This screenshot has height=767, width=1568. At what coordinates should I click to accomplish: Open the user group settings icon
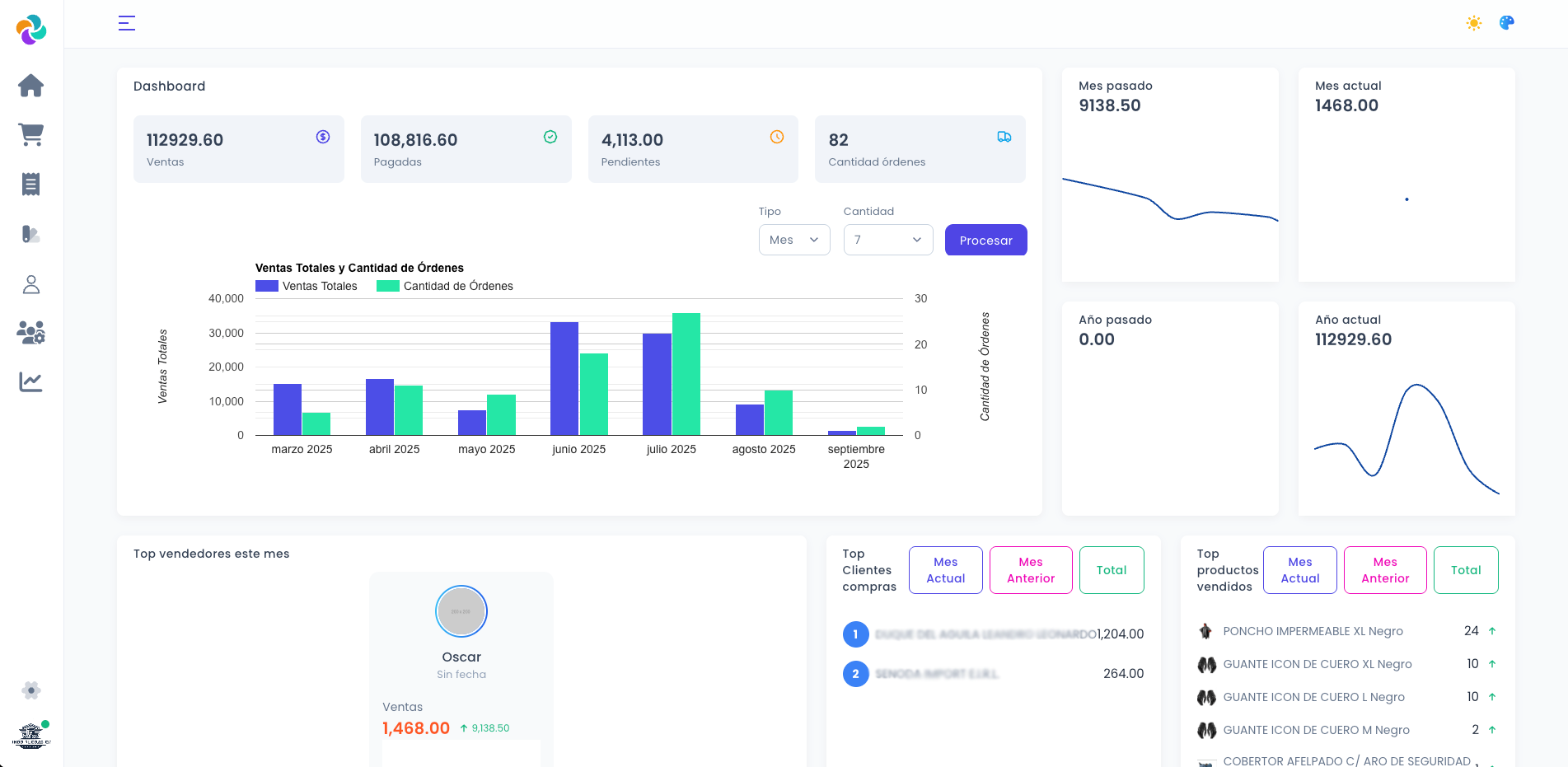coord(31,333)
